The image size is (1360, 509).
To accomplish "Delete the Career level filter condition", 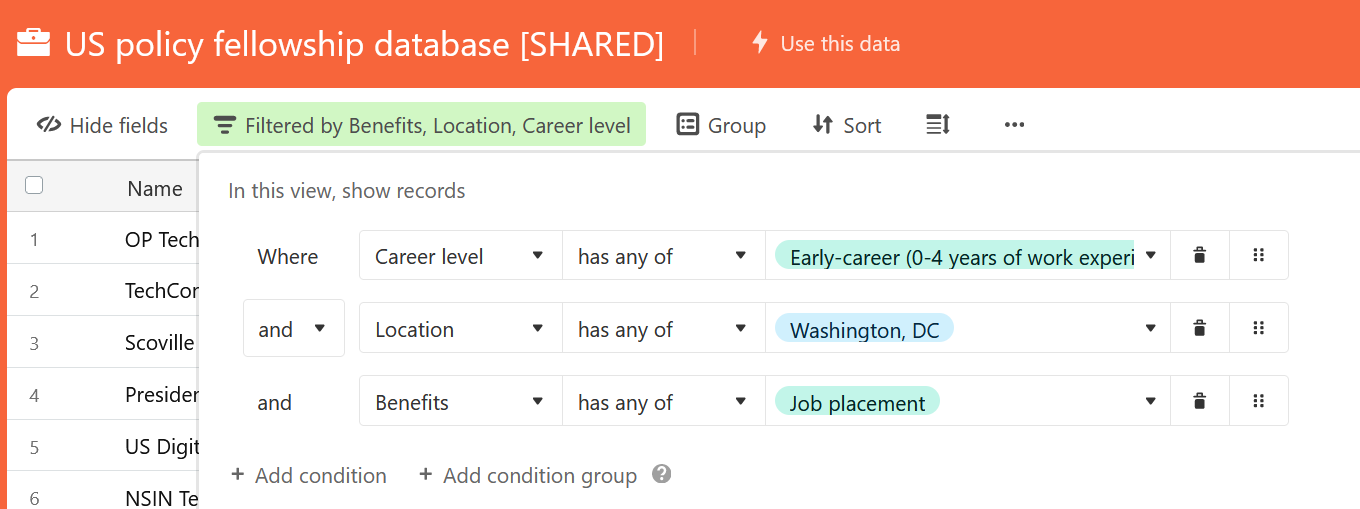I will 1200,256.
